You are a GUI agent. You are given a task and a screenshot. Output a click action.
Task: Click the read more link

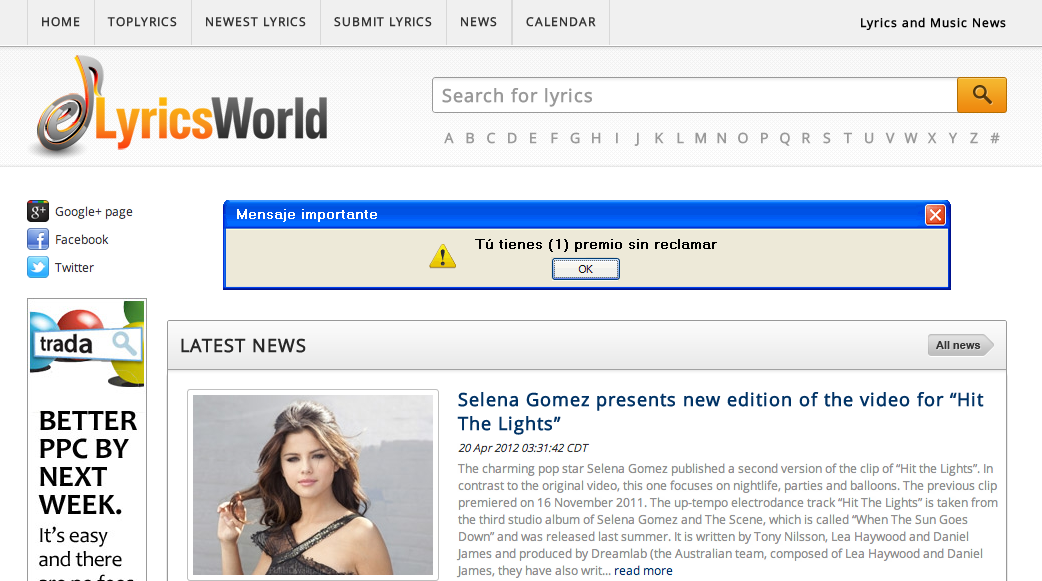[643, 570]
